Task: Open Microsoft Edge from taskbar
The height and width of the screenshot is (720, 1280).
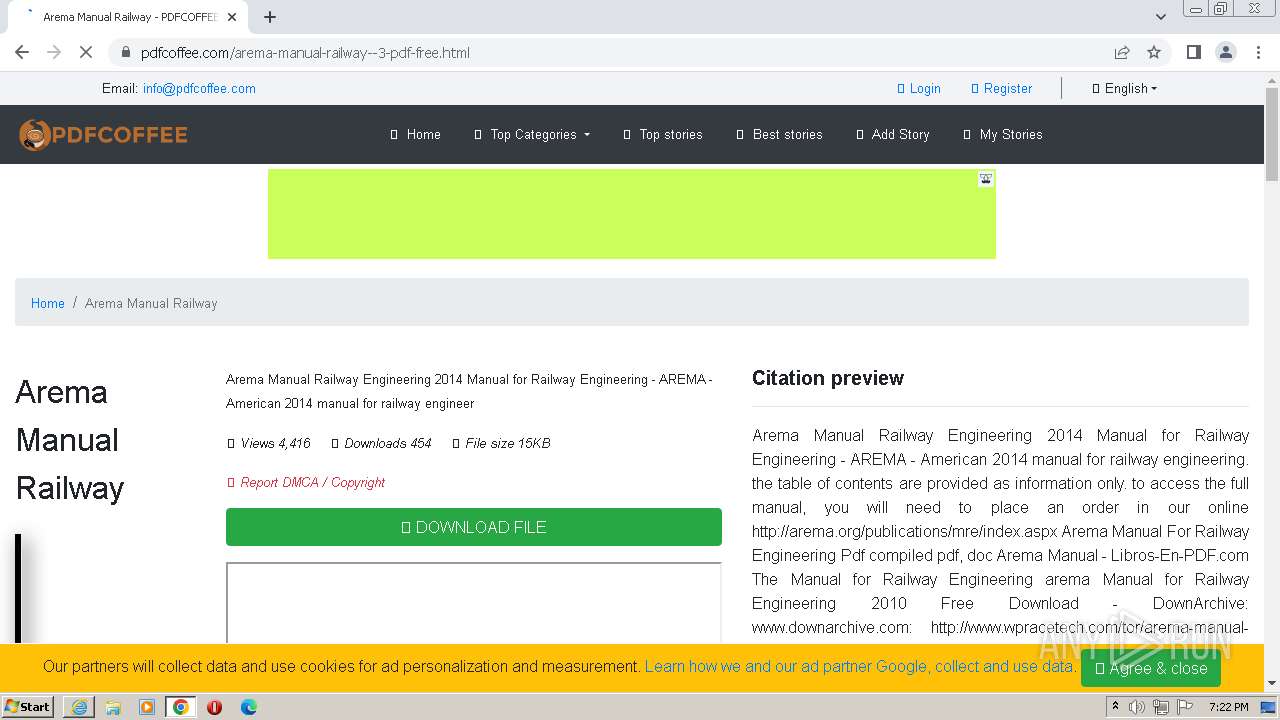Action: click(249, 707)
